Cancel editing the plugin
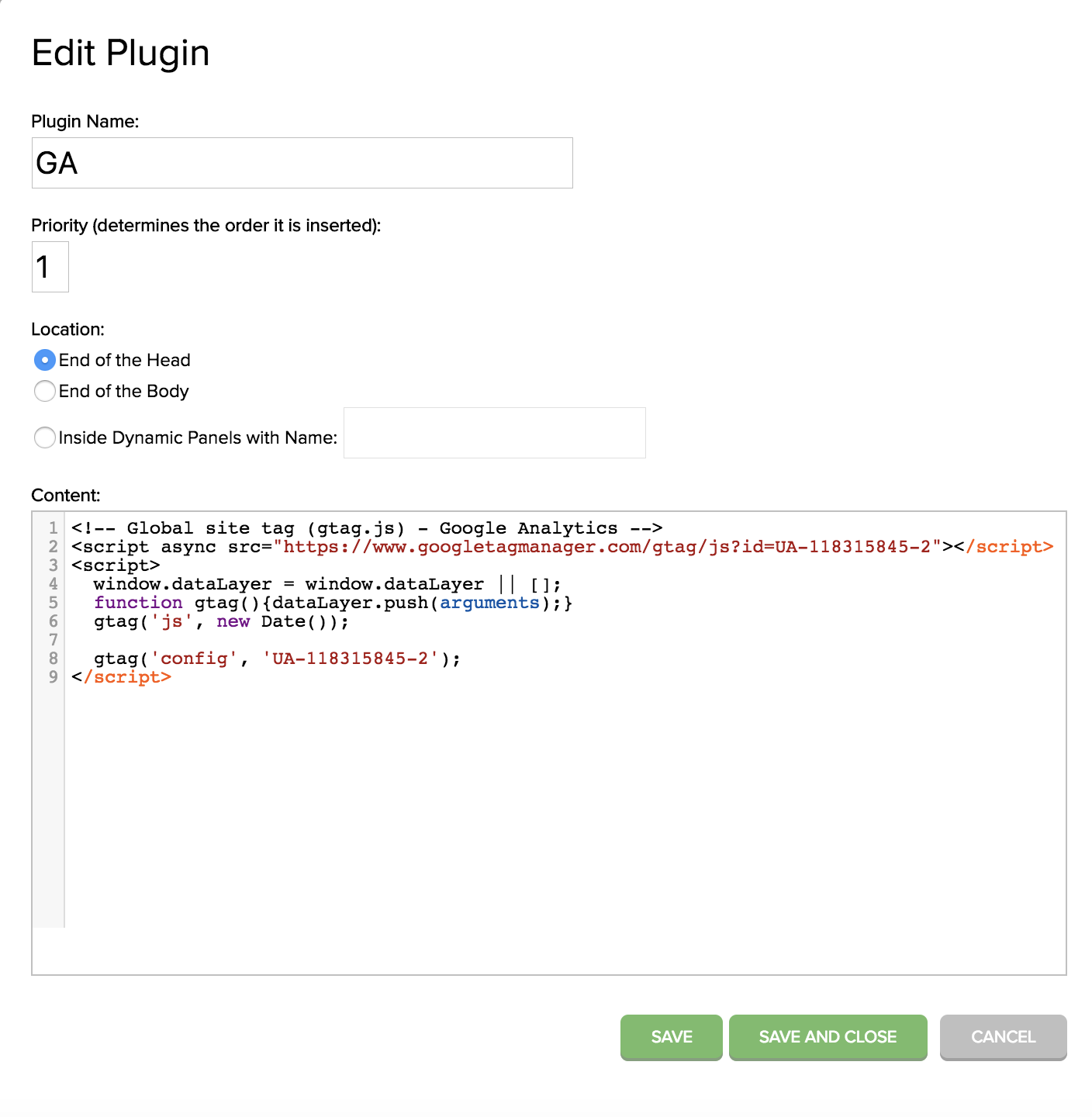1092x1117 pixels. pyautogui.click(x=1003, y=1036)
